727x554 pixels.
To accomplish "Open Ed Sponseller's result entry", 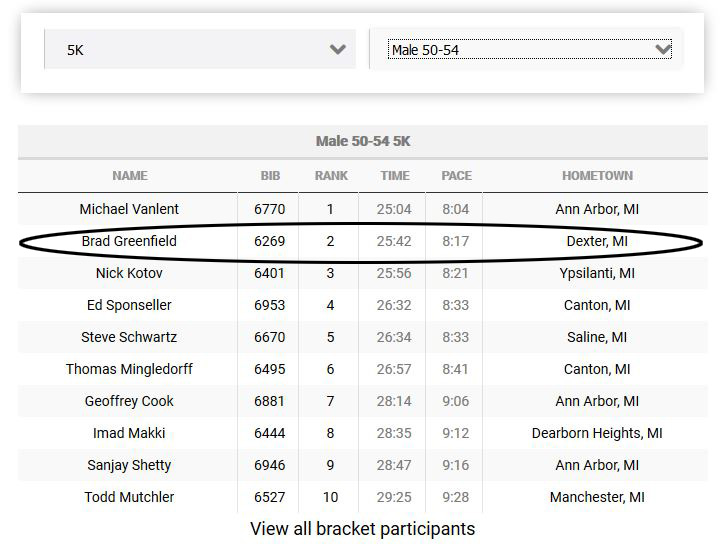I will [130, 305].
